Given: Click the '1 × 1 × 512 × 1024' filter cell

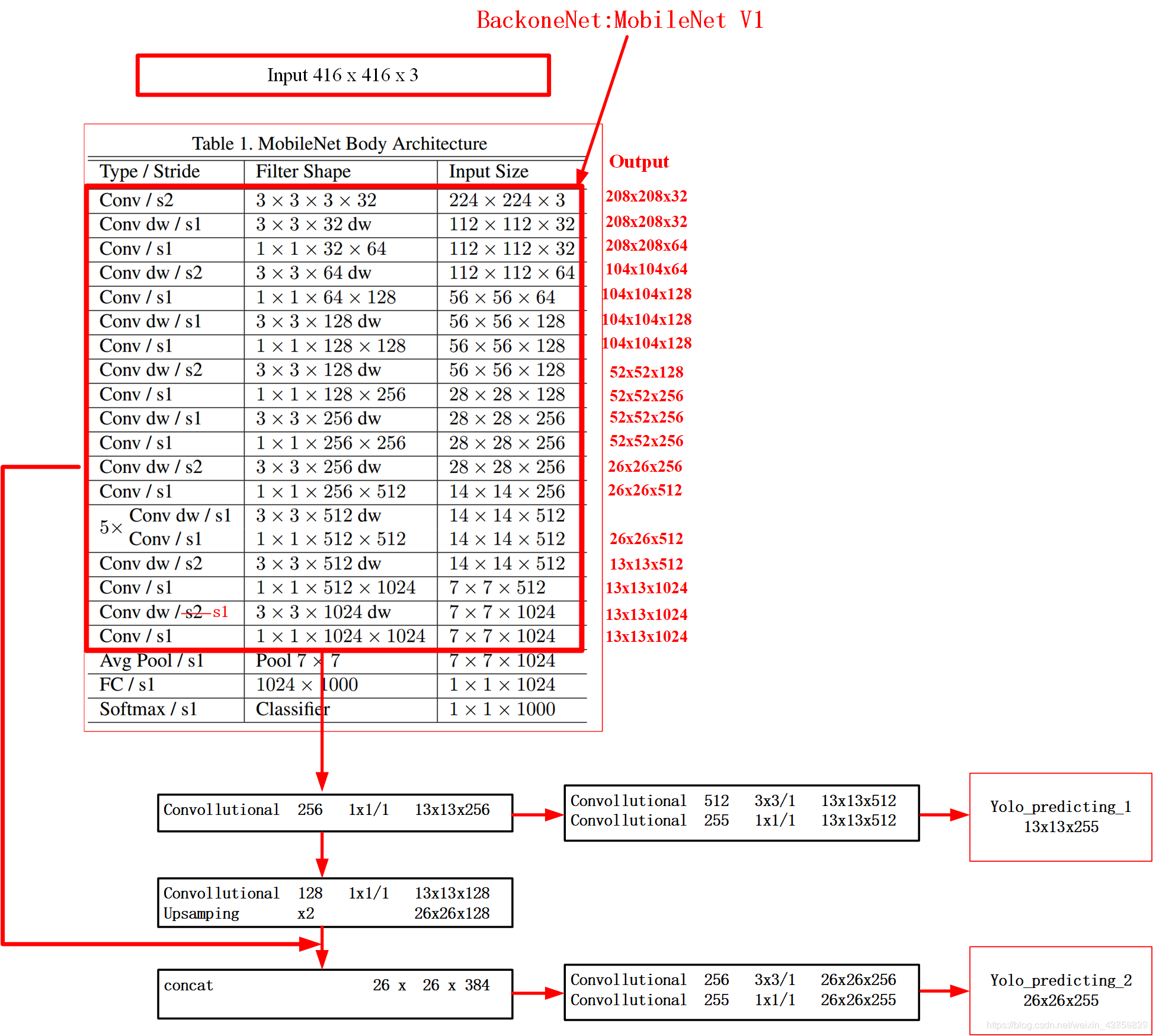Looking at the screenshot, I should click(335, 587).
